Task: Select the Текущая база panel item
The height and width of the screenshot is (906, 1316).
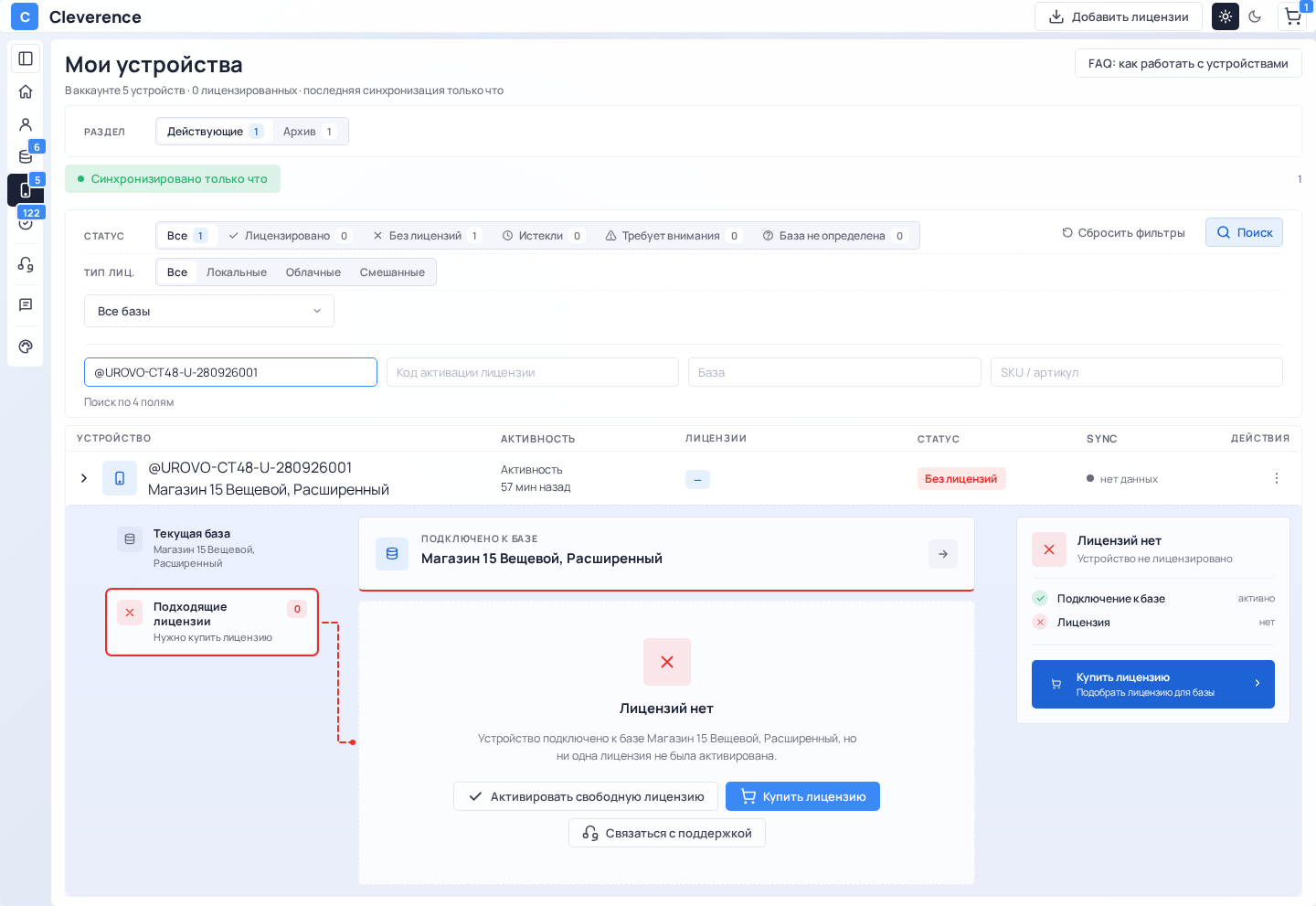Action: coord(212,549)
